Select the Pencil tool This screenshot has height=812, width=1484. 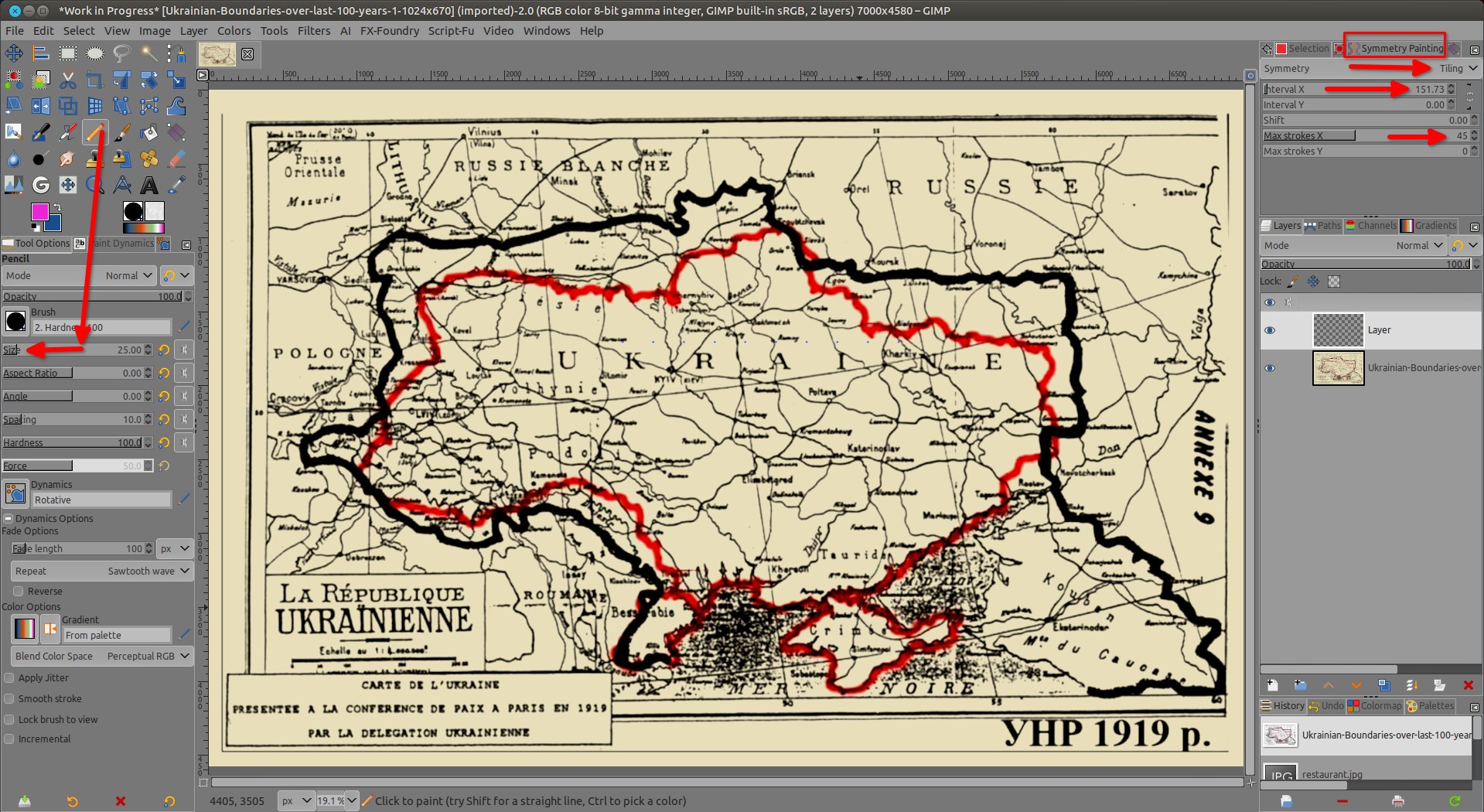[95, 132]
